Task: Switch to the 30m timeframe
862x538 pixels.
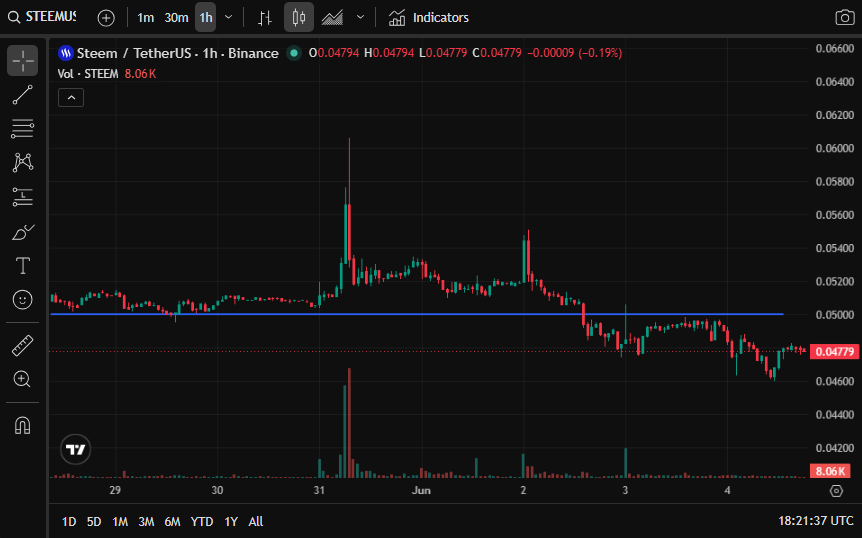Action: [x=176, y=18]
